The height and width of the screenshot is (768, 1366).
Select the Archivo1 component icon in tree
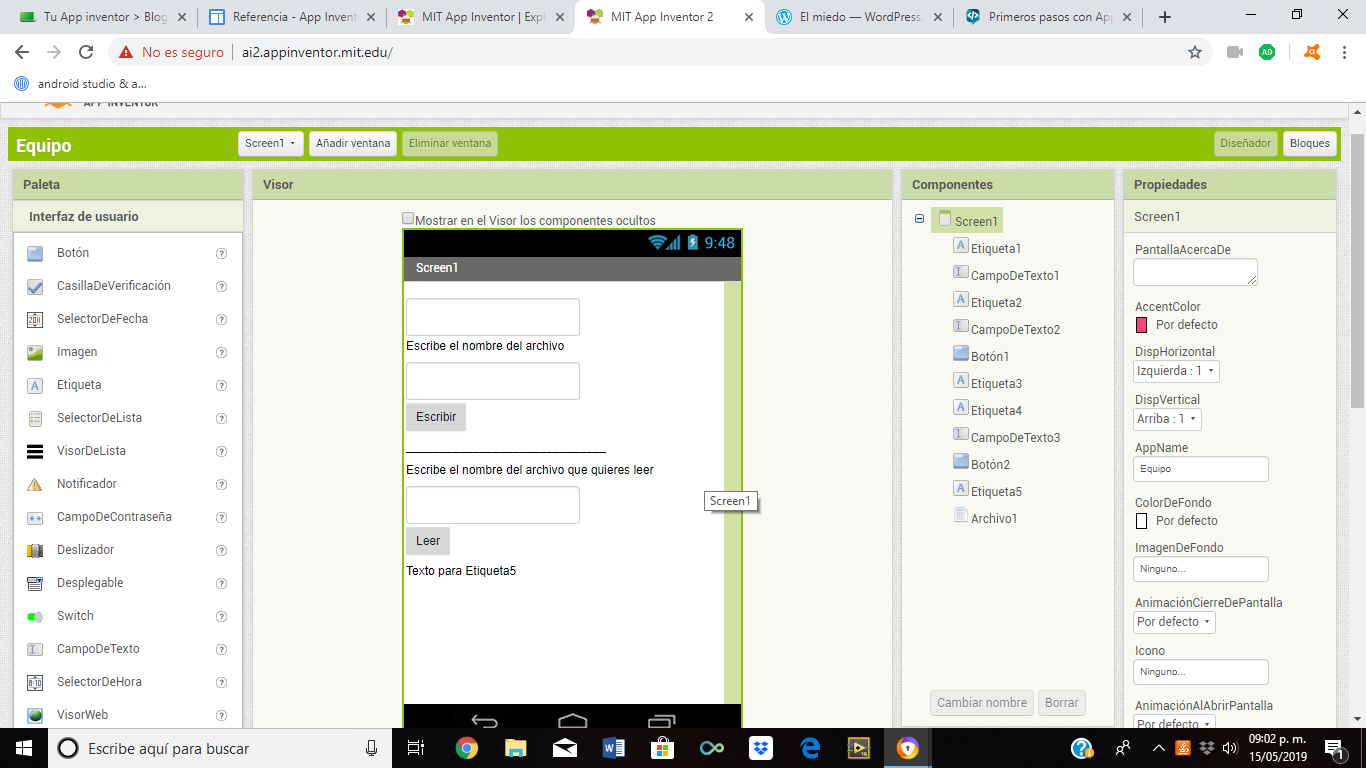(x=961, y=516)
